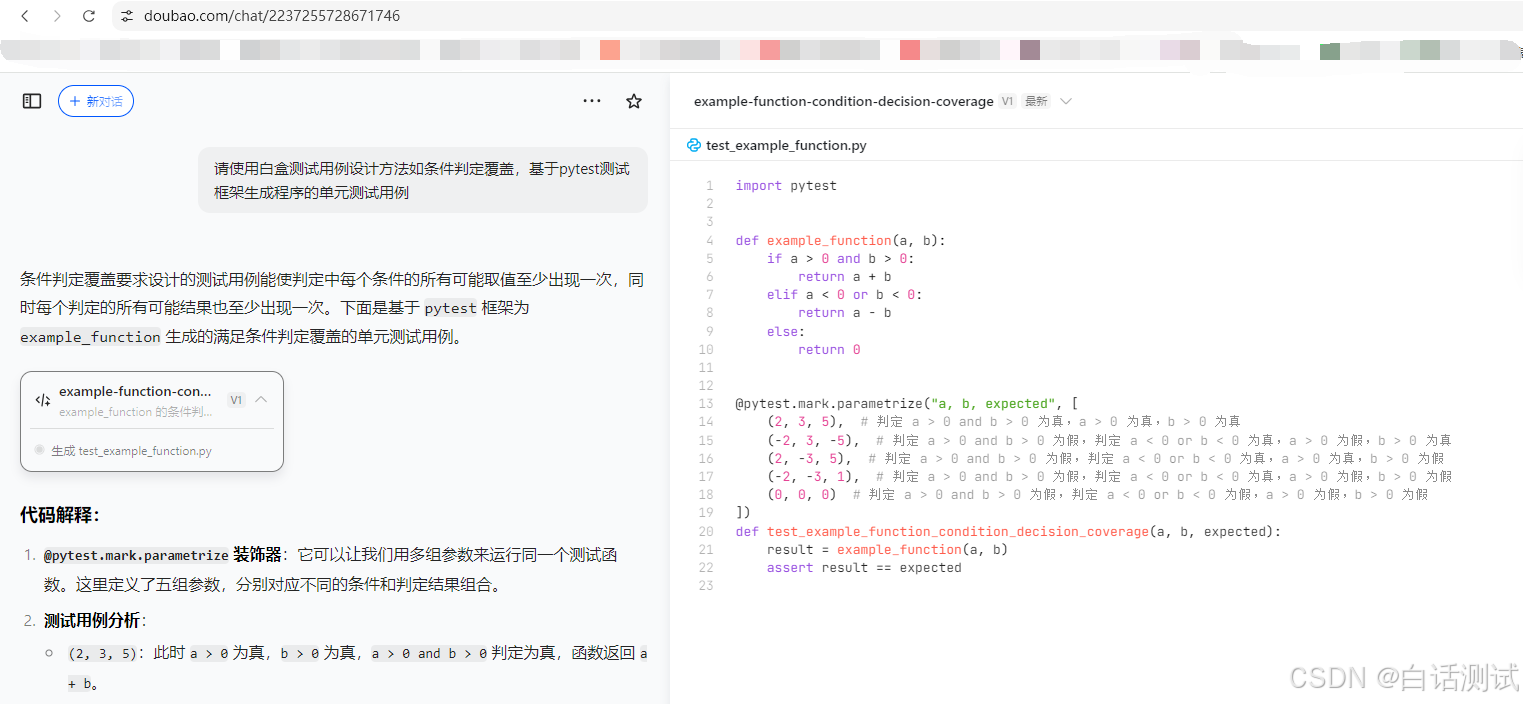1523x704 pixels.
Task: Select the test_example_function.py file tab
Action: click(777, 145)
